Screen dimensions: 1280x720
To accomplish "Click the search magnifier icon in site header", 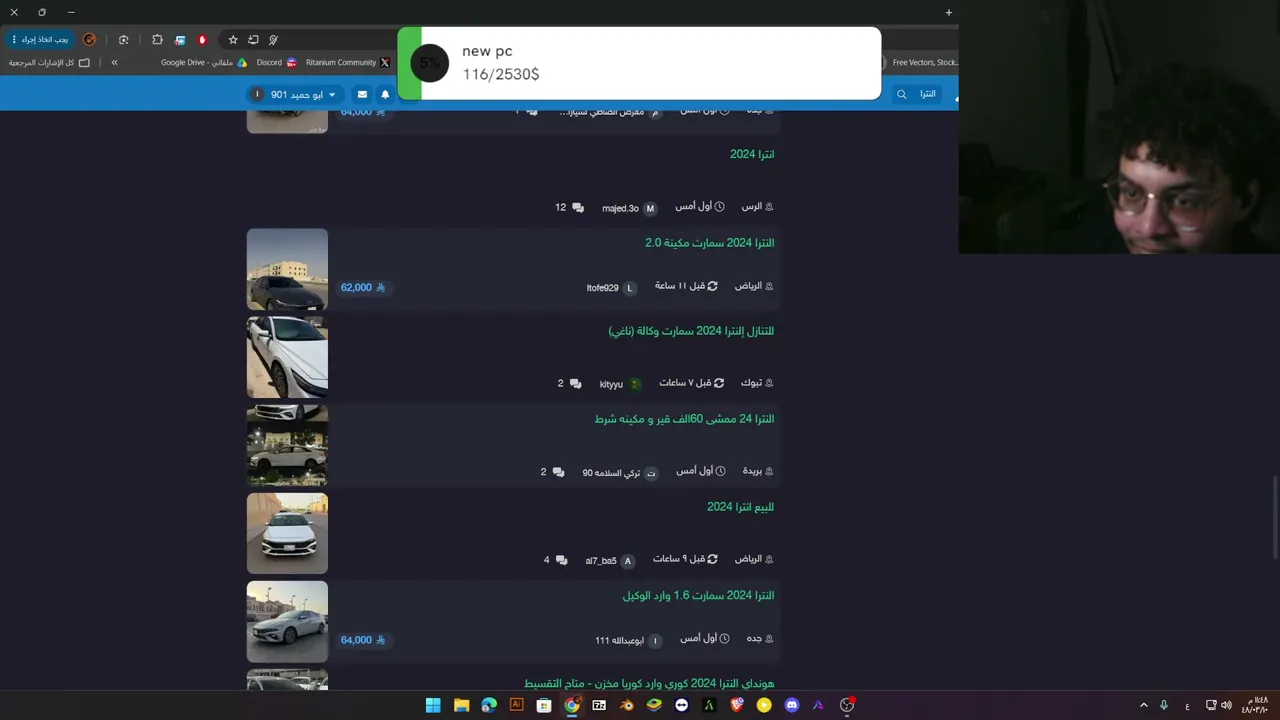I will [x=901, y=95].
